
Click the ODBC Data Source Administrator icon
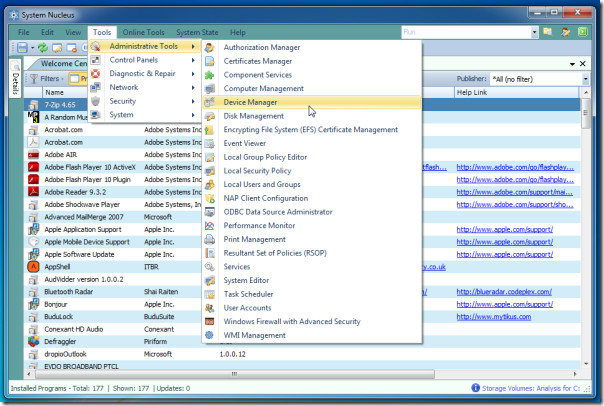pos(210,212)
